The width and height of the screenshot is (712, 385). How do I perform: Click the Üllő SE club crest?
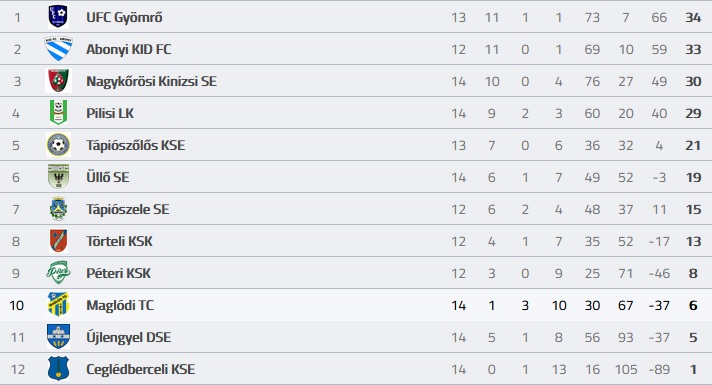59,177
